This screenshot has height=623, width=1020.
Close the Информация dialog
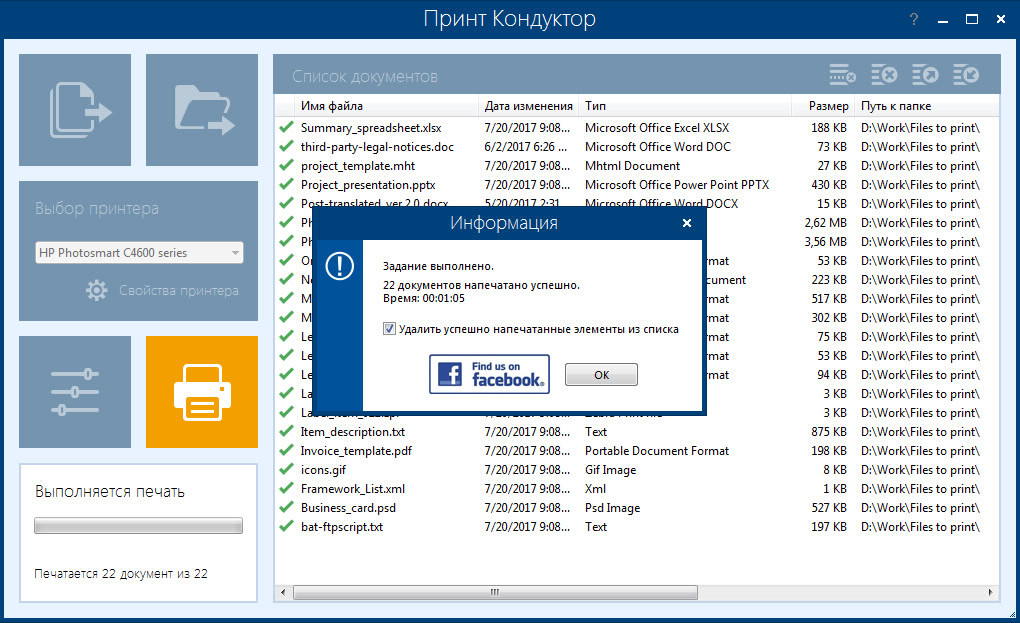[x=687, y=223]
